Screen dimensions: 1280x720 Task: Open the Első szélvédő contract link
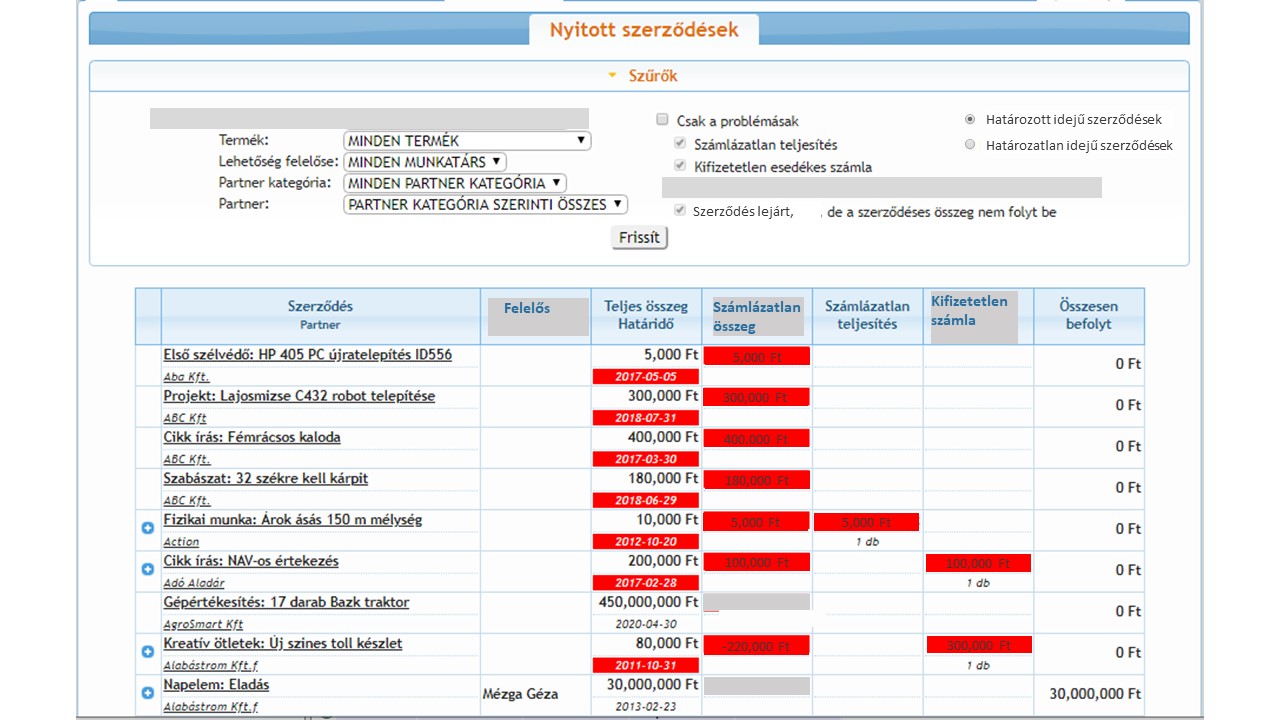[308, 355]
